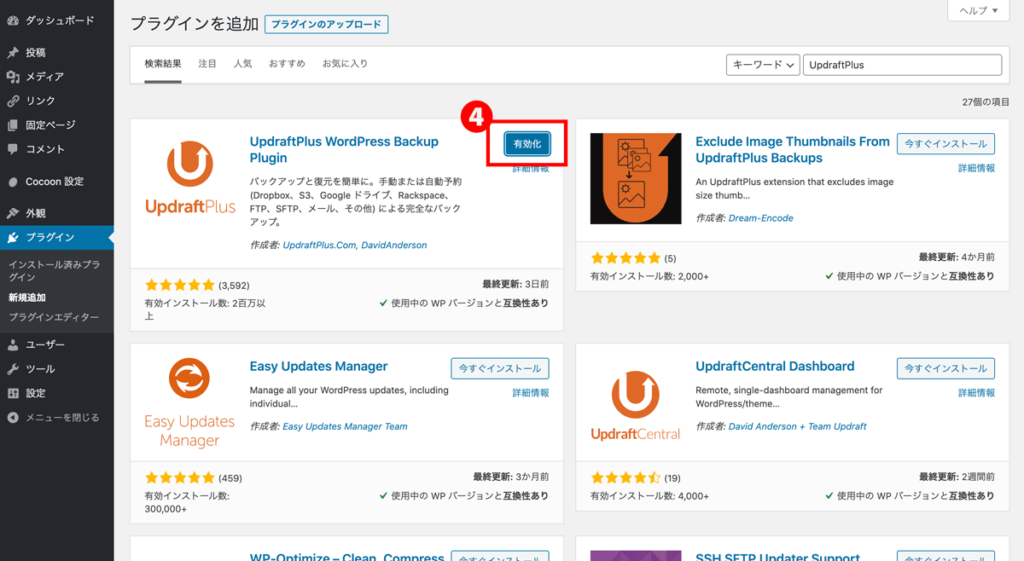The height and width of the screenshot is (561, 1024).
Task: Select 新規追加 submenu item
Action: (x=27, y=297)
